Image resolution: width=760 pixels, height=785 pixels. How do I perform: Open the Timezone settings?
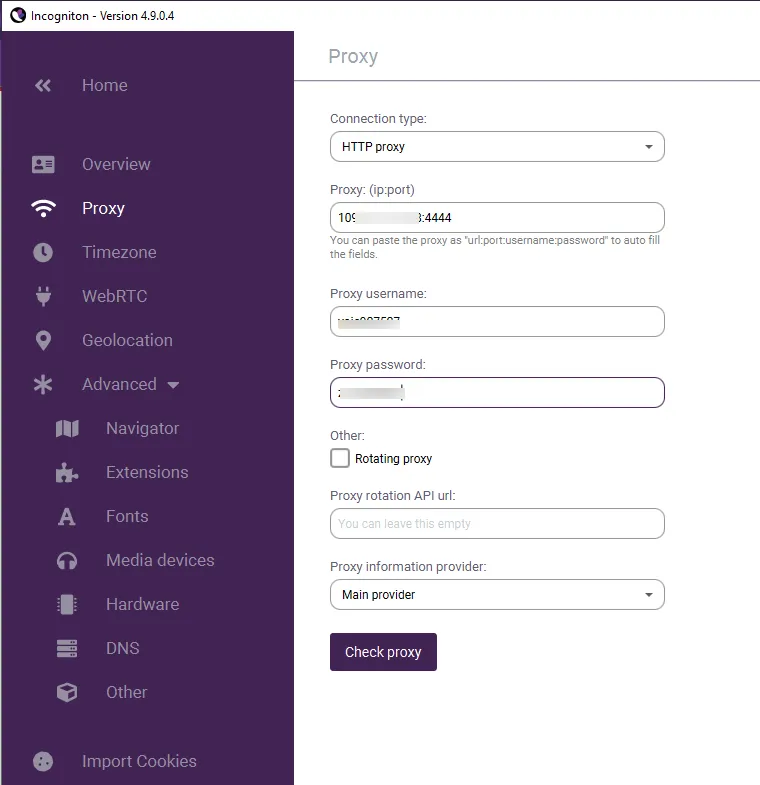point(119,252)
